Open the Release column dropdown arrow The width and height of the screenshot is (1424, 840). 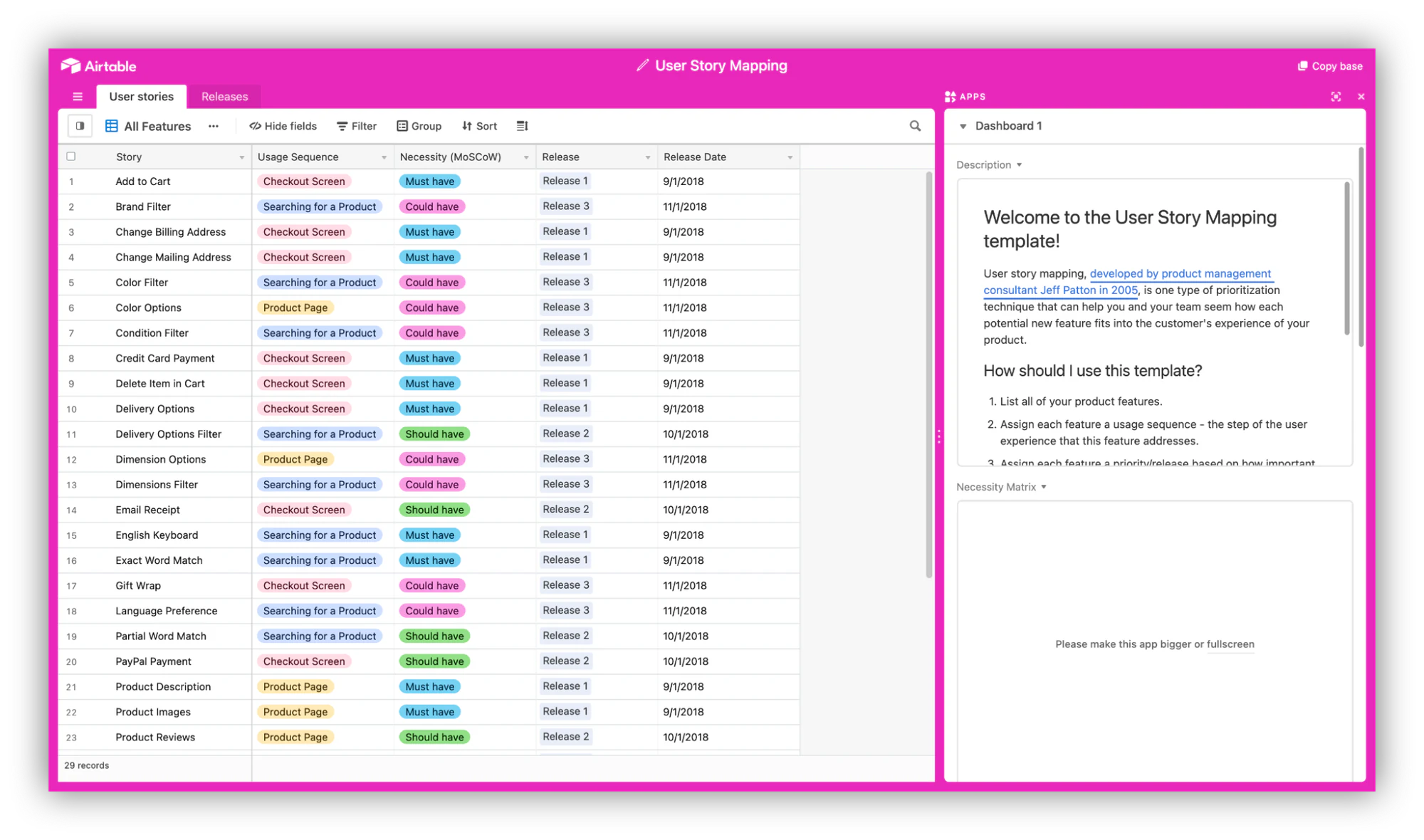(x=648, y=157)
